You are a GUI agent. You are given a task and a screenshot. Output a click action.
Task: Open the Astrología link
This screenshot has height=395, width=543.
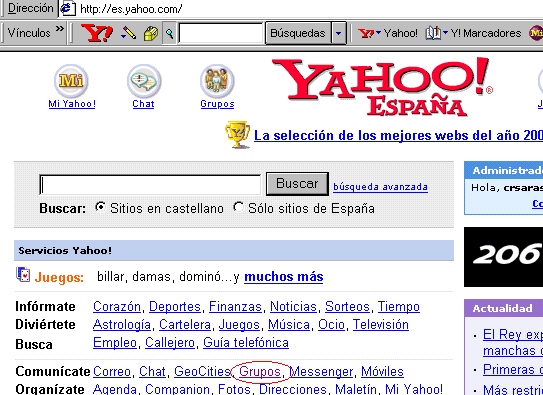pos(122,325)
